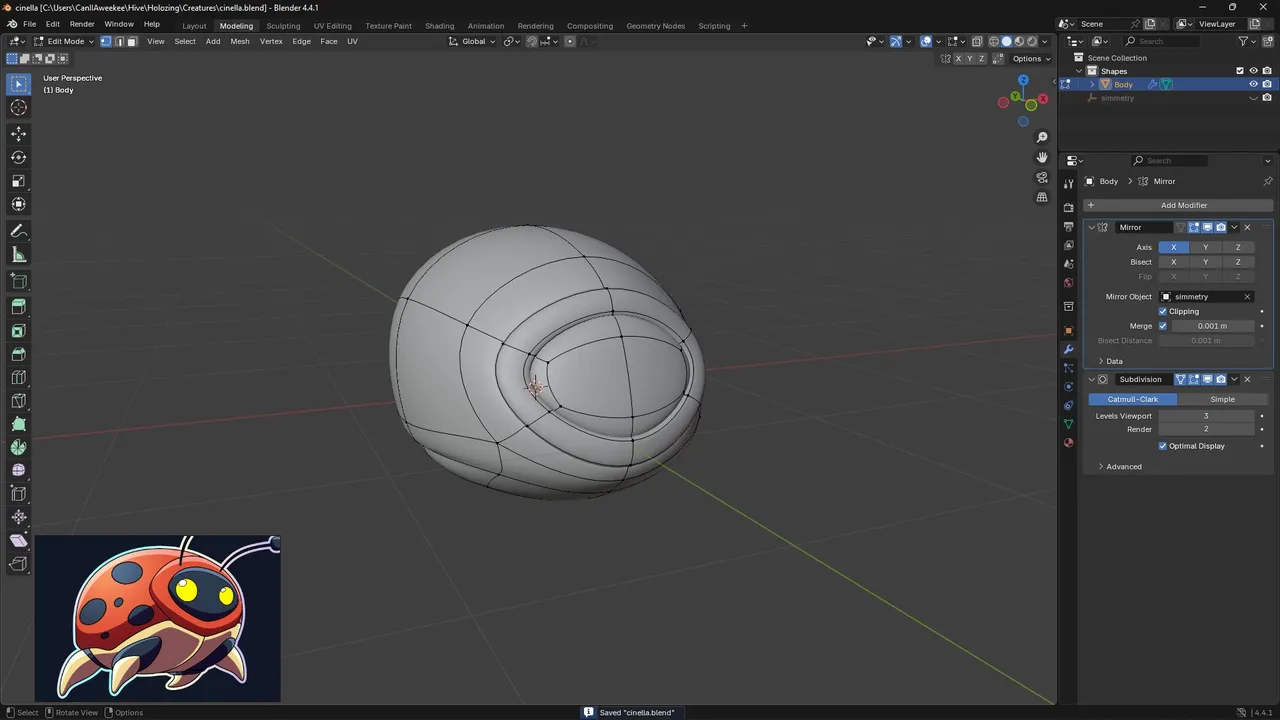The width and height of the screenshot is (1280, 720).
Task: Hide Body object in viewport
Action: (1253, 84)
